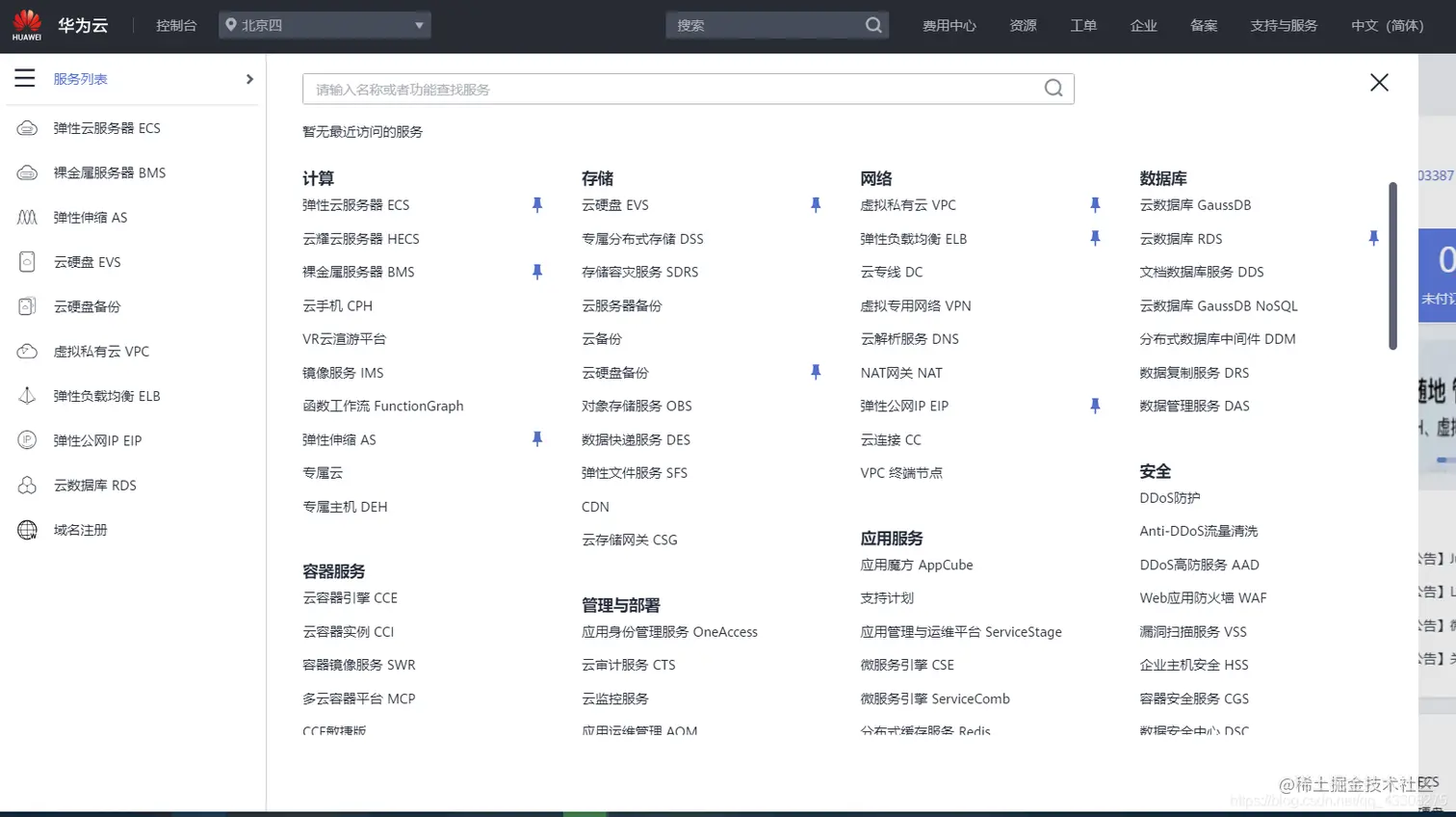Click the 域名注册 globe icon in sidebar
Screen dimensions: 1456x817
click(x=27, y=527)
